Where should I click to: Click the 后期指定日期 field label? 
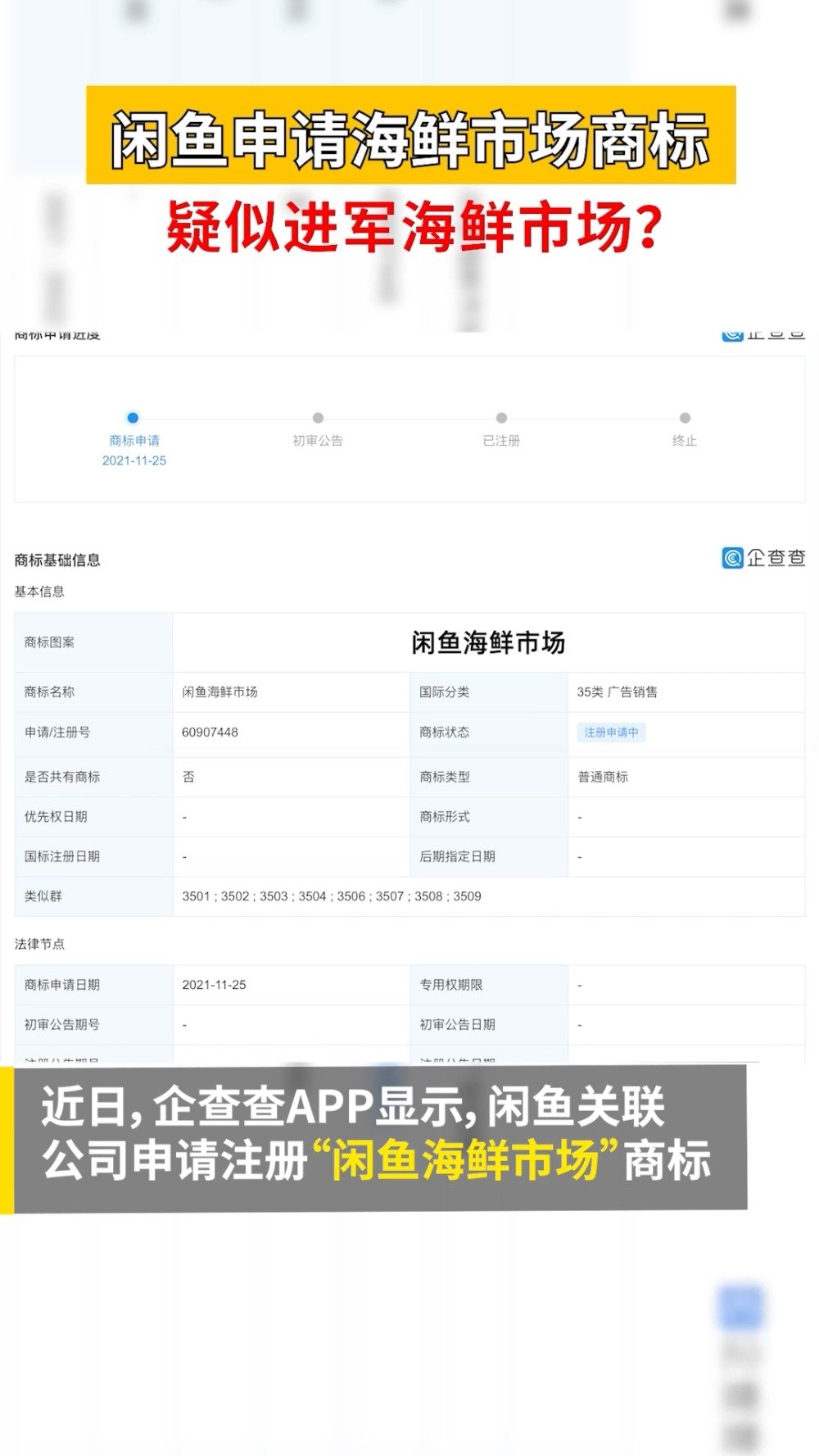[x=457, y=856]
